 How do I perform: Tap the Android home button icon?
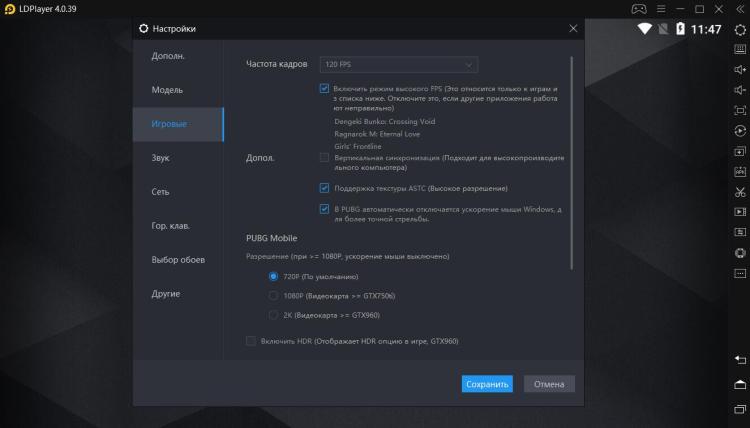point(740,384)
